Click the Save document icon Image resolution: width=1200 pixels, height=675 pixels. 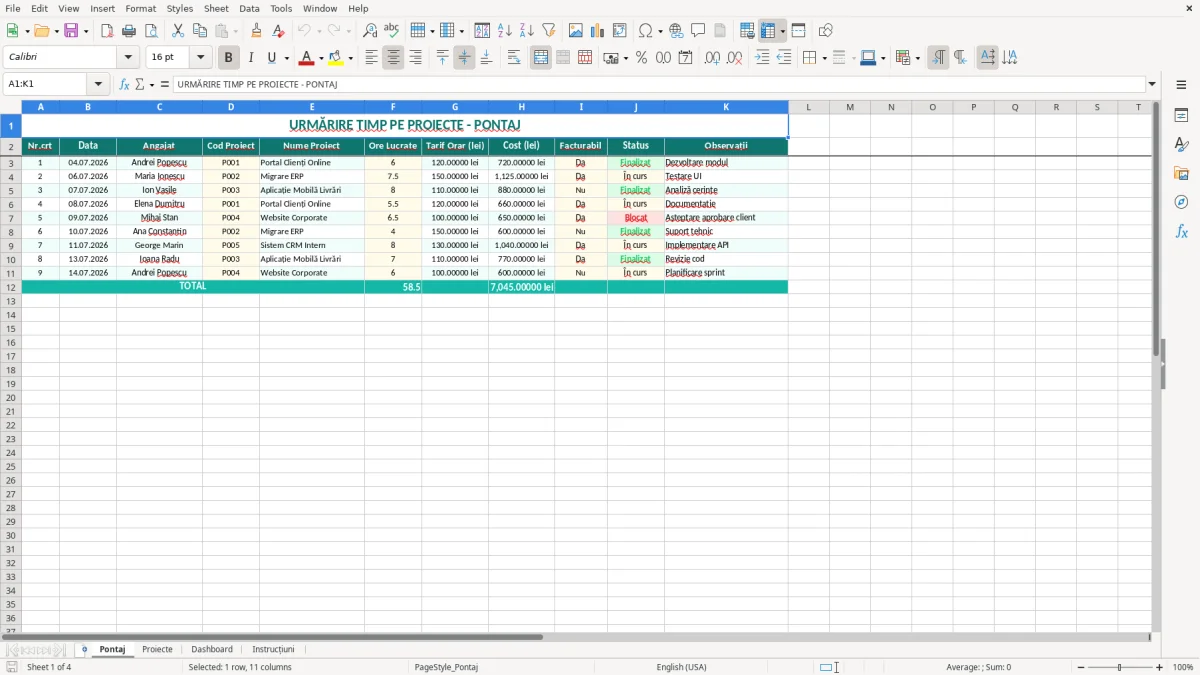tap(71, 31)
